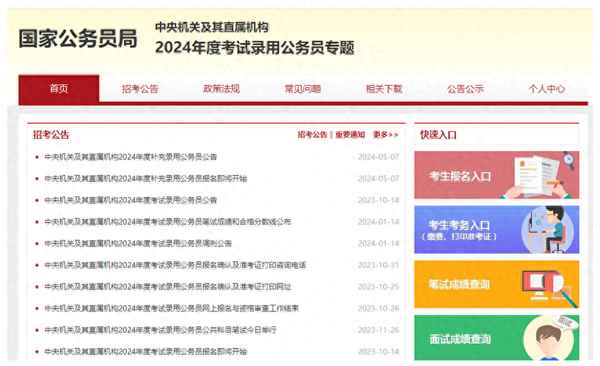Open the 笔试成绩查询 orange banner
600x366 pixels.
(497, 284)
